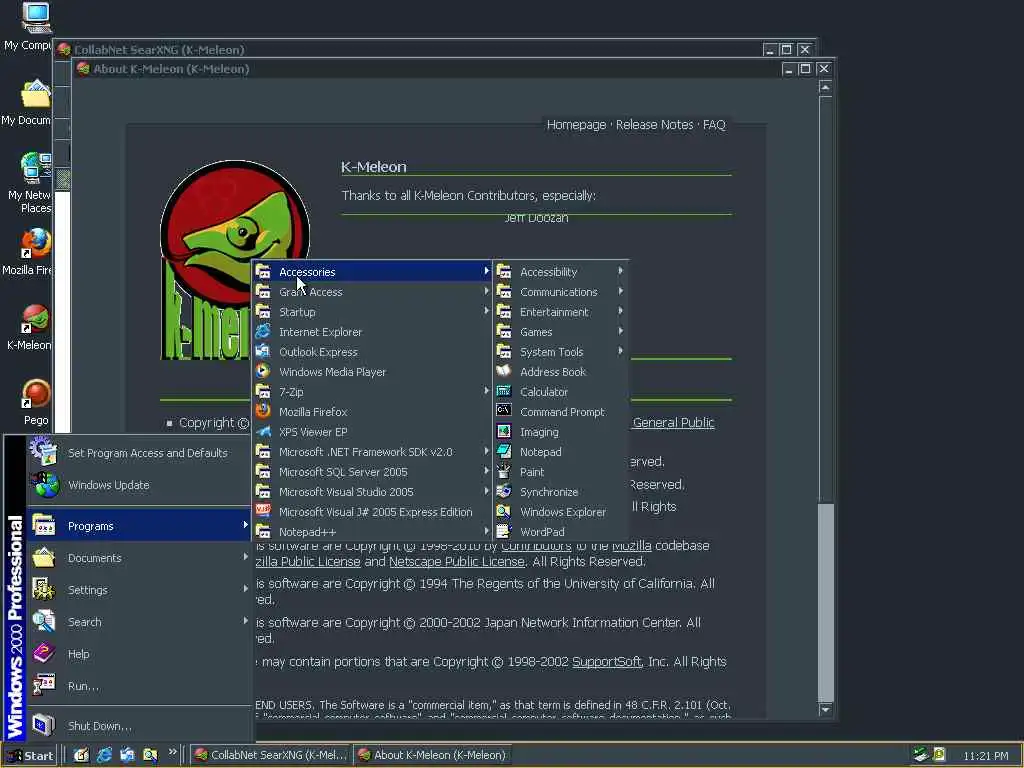This screenshot has width=1024, height=768.
Task: Open Windows Update in Start menu
Action: (139, 485)
